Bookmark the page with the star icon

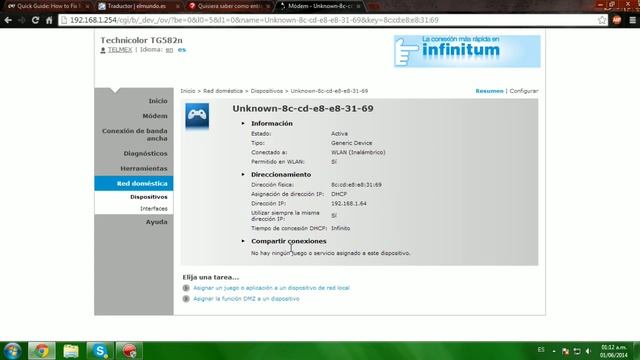(602, 20)
